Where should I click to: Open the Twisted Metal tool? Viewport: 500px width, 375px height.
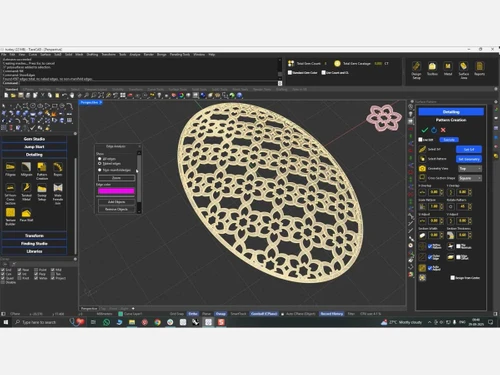tap(26, 188)
